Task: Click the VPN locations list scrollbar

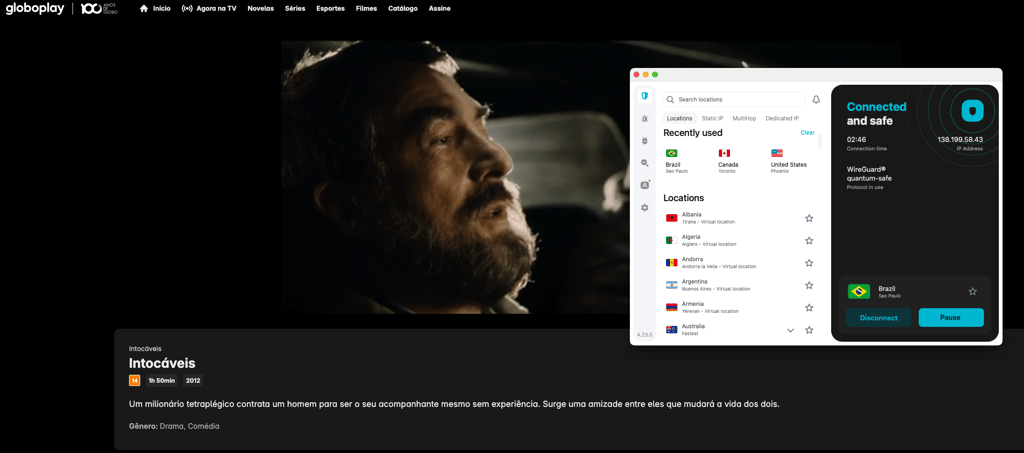Action: (x=820, y=141)
